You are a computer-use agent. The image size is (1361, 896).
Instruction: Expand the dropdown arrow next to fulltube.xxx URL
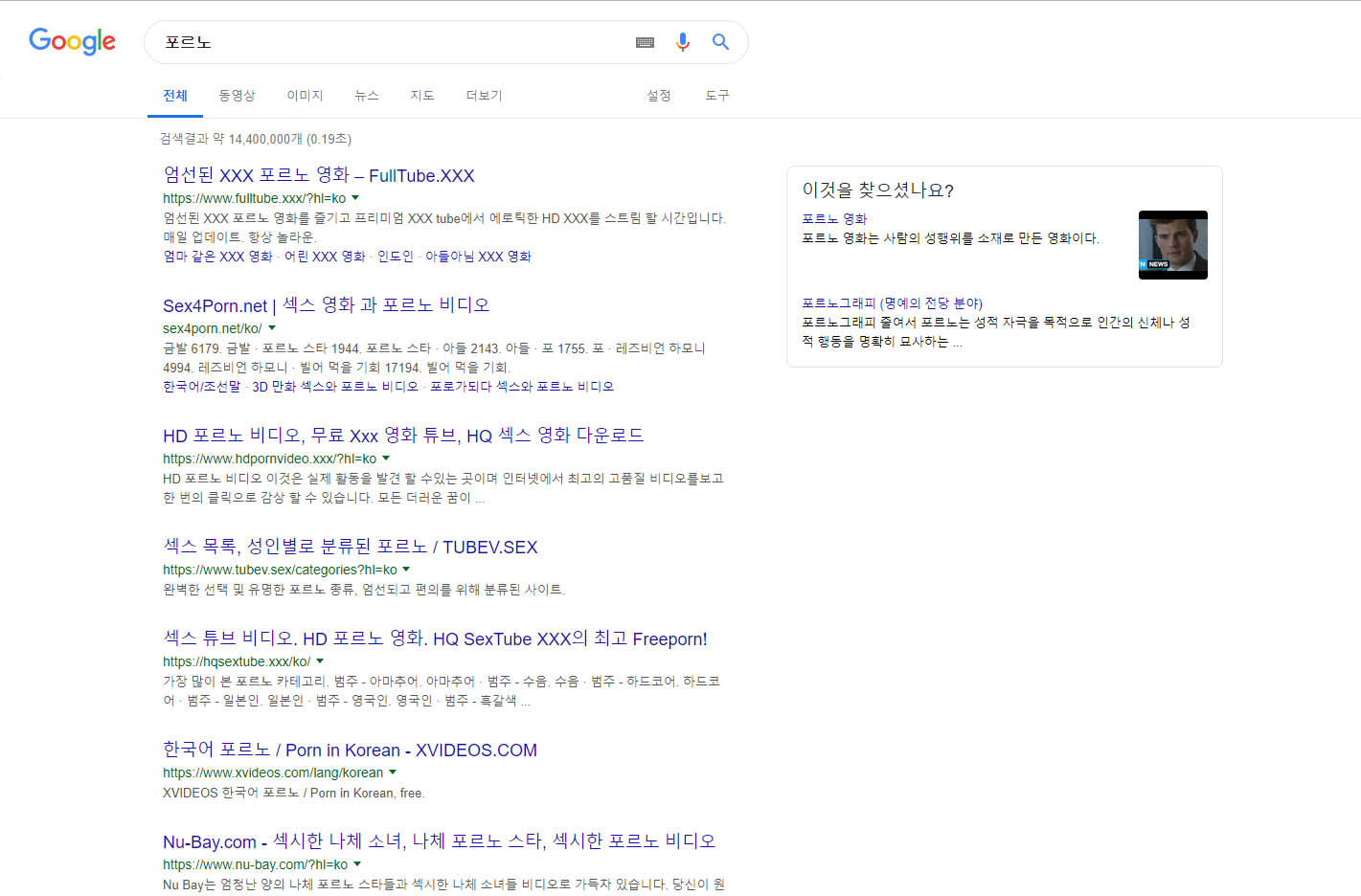click(355, 198)
